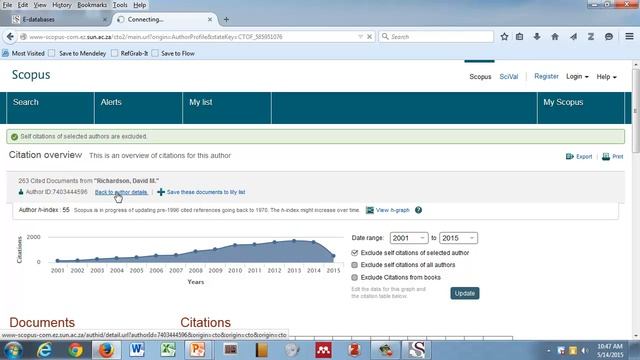Toggle Save to Flow bookmark checkbox
This screenshot has height=360, width=640.
pyautogui.click(x=155, y=53)
